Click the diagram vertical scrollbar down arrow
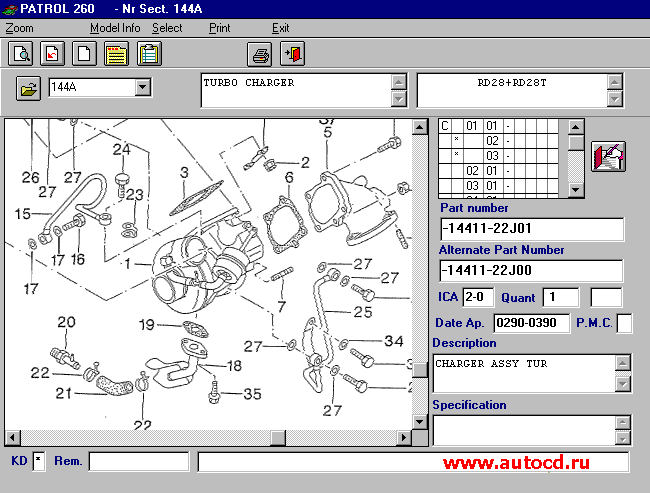The width and height of the screenshot is (650, 493). pos(420,422)
